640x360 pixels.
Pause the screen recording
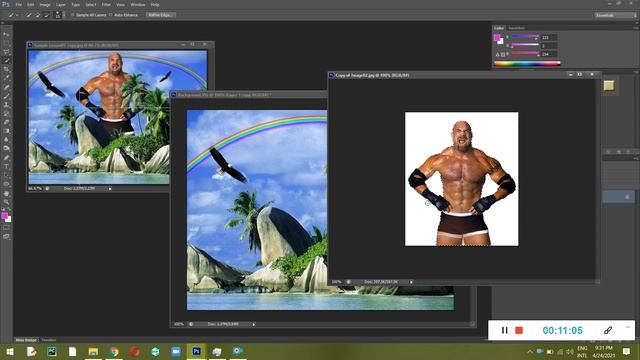coord(504,330)
